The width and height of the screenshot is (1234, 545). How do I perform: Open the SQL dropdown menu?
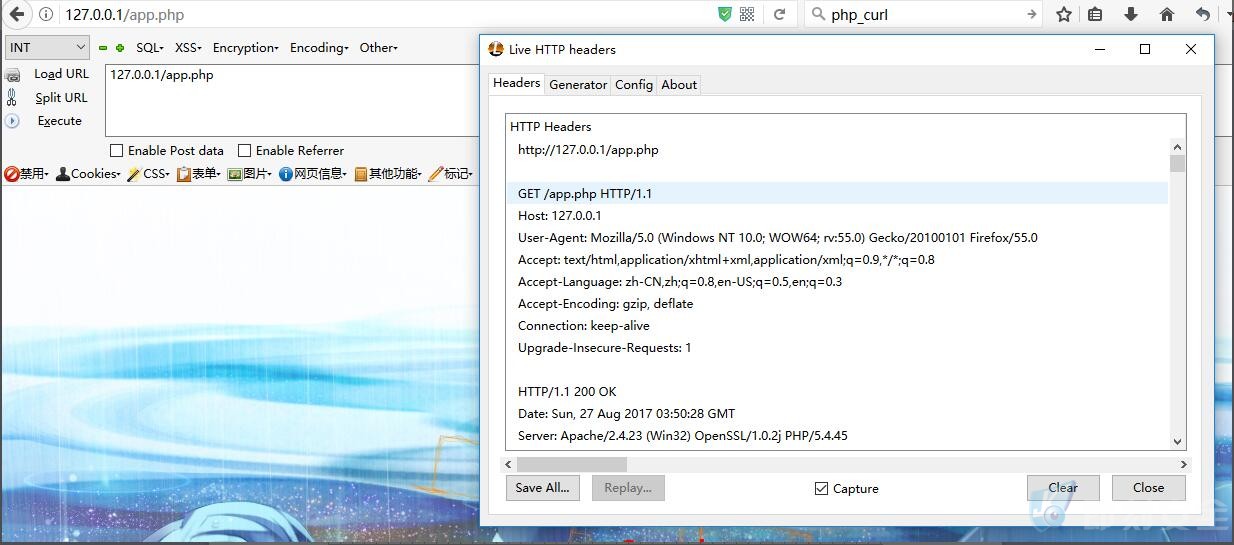pos(150,48)
